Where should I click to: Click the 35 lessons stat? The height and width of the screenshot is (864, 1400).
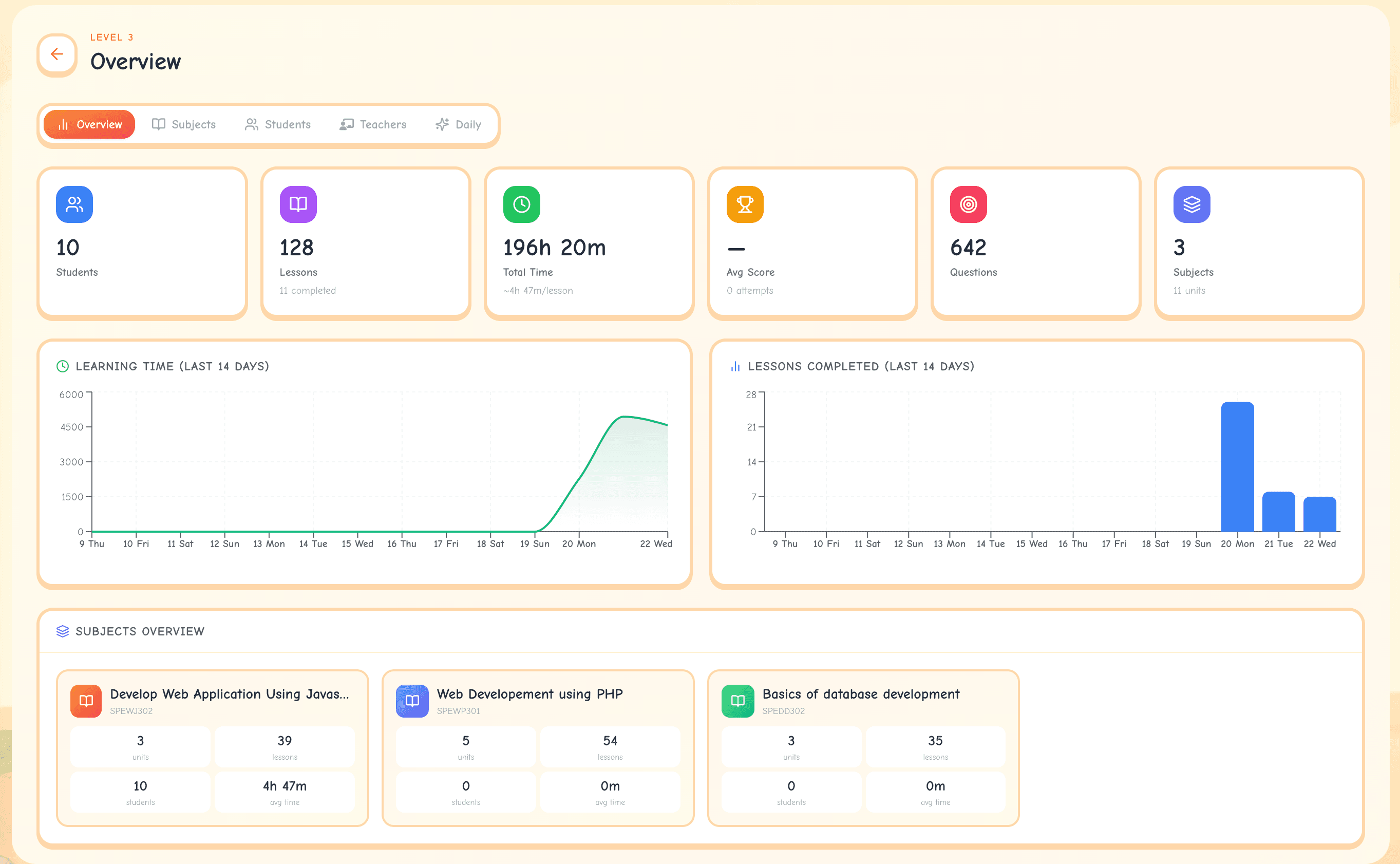[935, 747]
